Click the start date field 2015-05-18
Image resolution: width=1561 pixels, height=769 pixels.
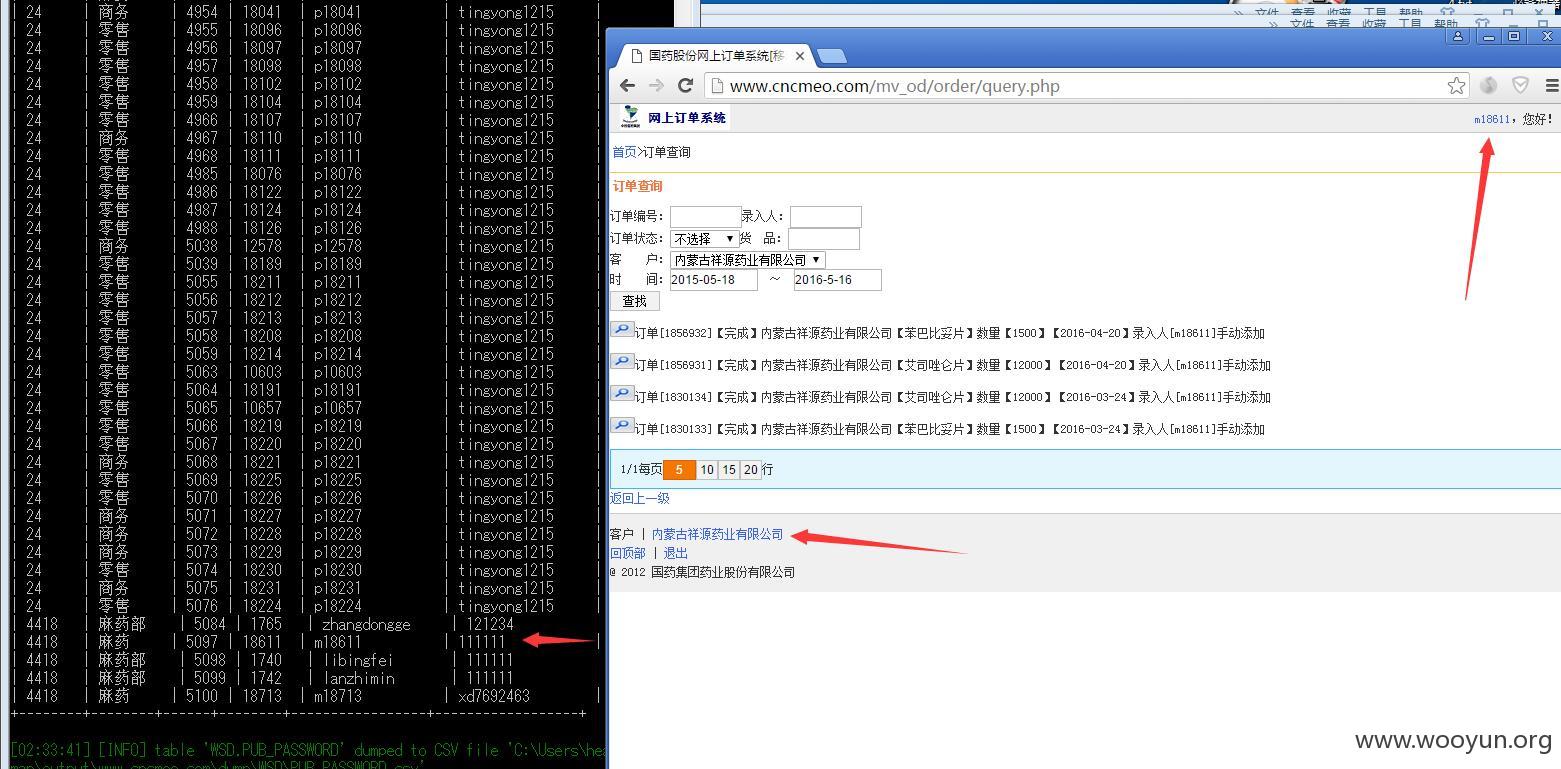point(713,280)
